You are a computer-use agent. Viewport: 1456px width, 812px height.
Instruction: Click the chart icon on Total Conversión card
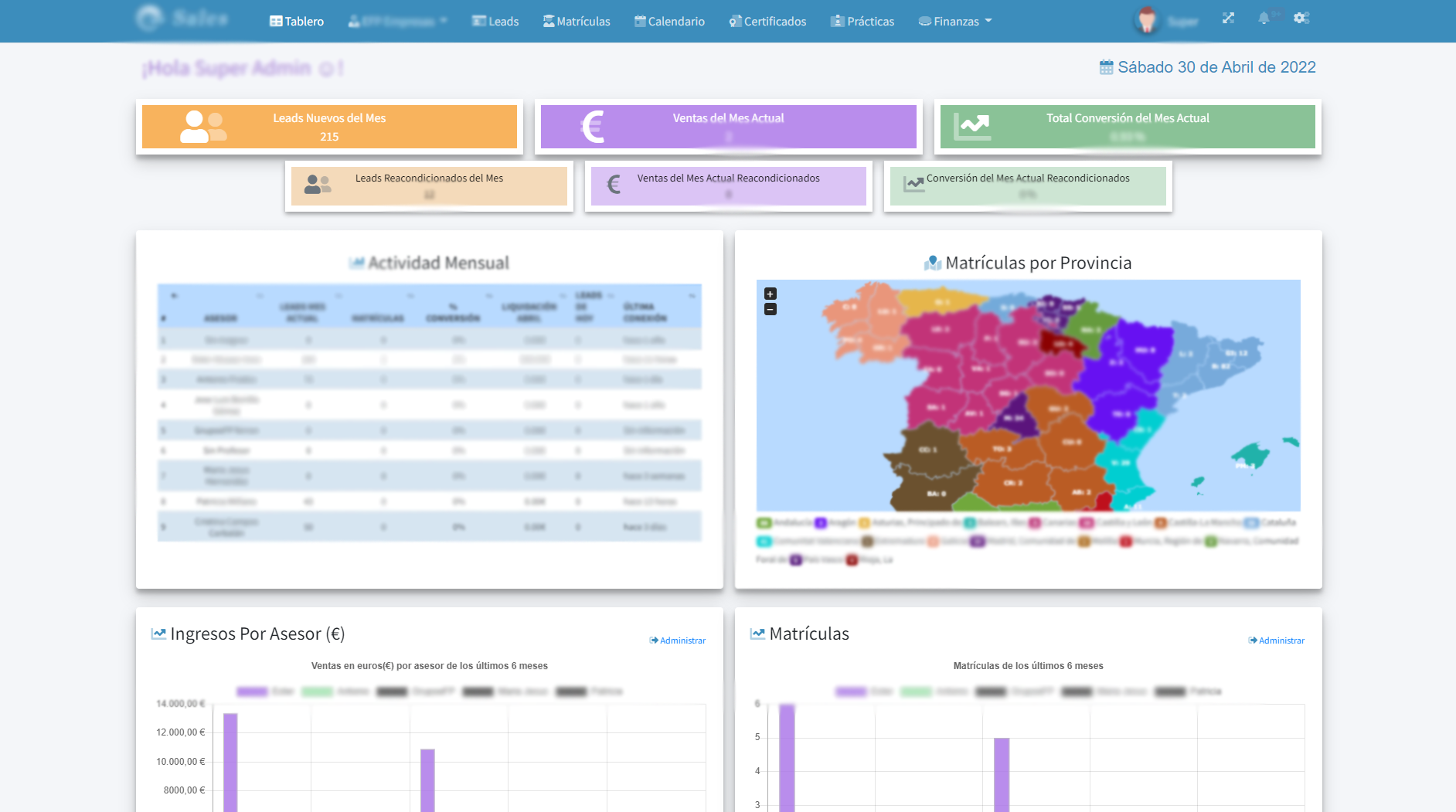click(971, 127)
